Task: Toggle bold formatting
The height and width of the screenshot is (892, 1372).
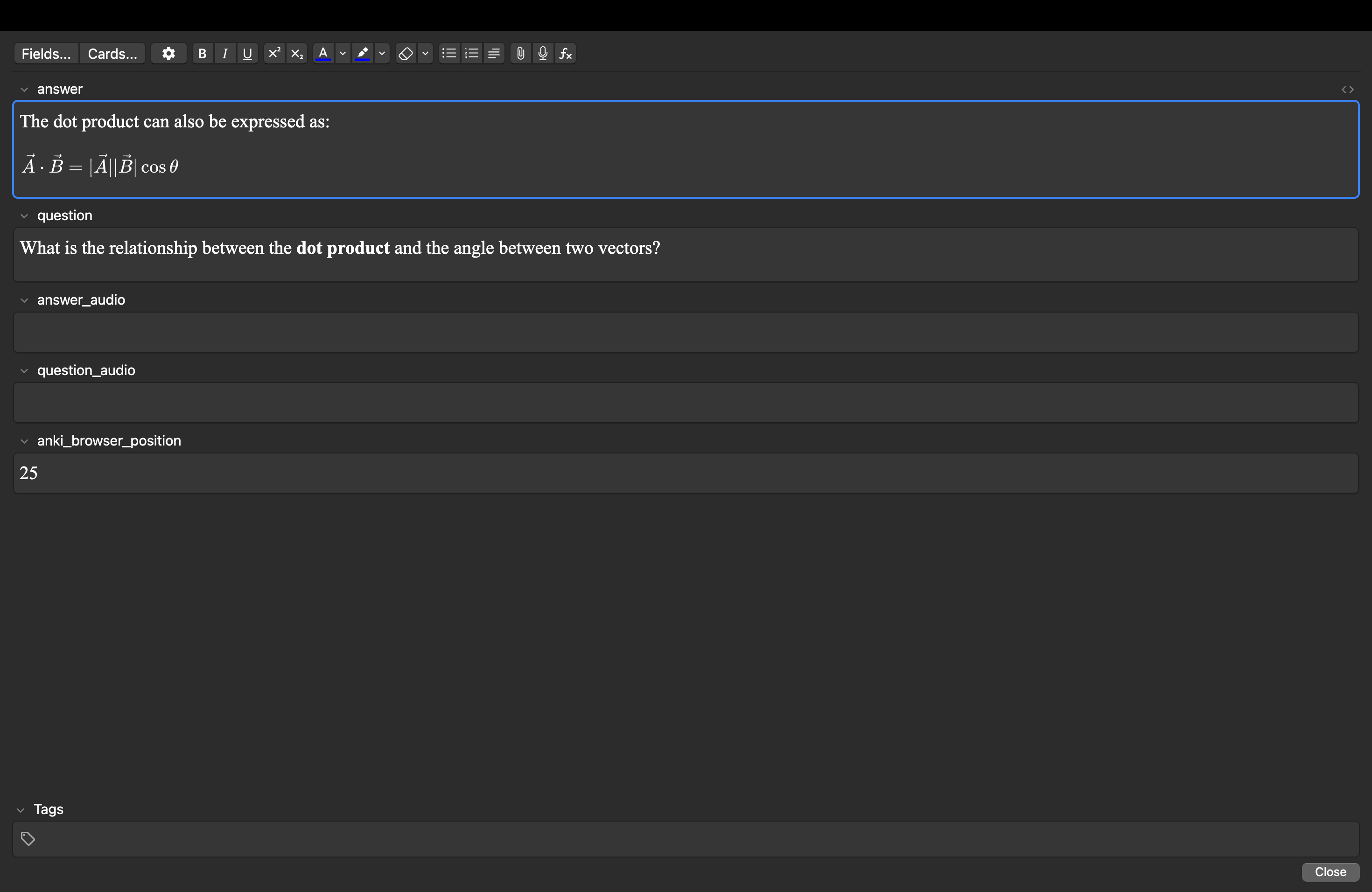Action: (202, 54)
